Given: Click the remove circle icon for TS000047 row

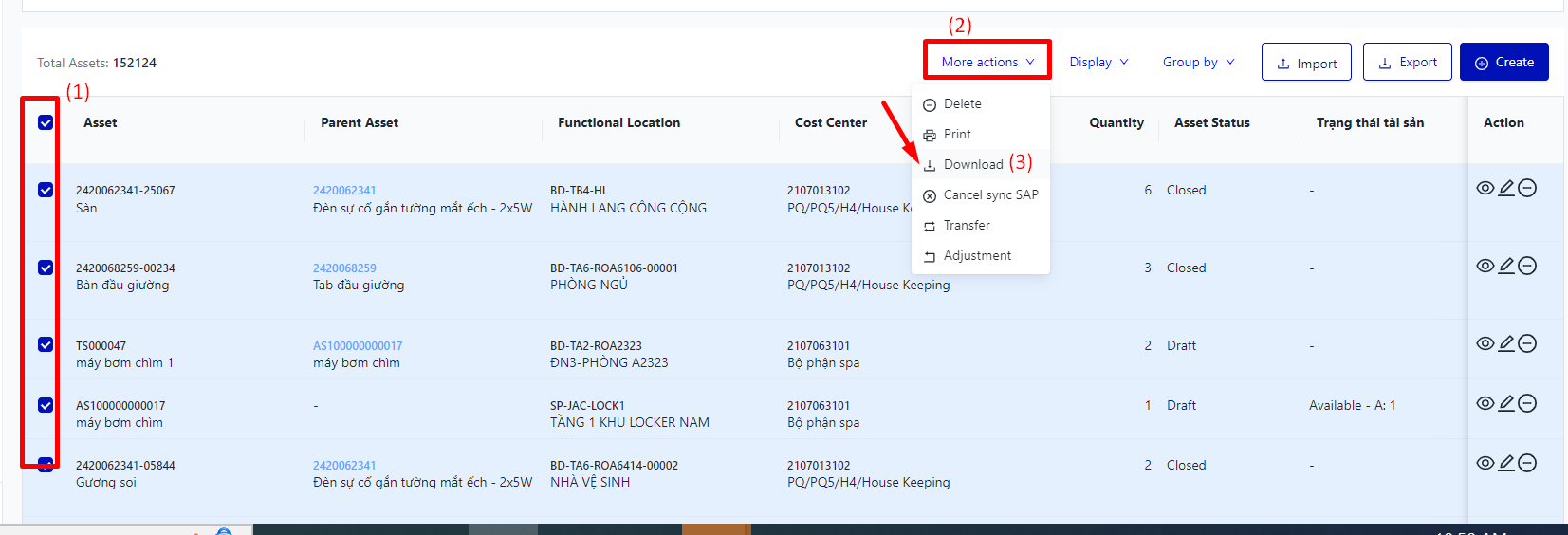Looking at the screenshot, I should (x=1527, y=343).
